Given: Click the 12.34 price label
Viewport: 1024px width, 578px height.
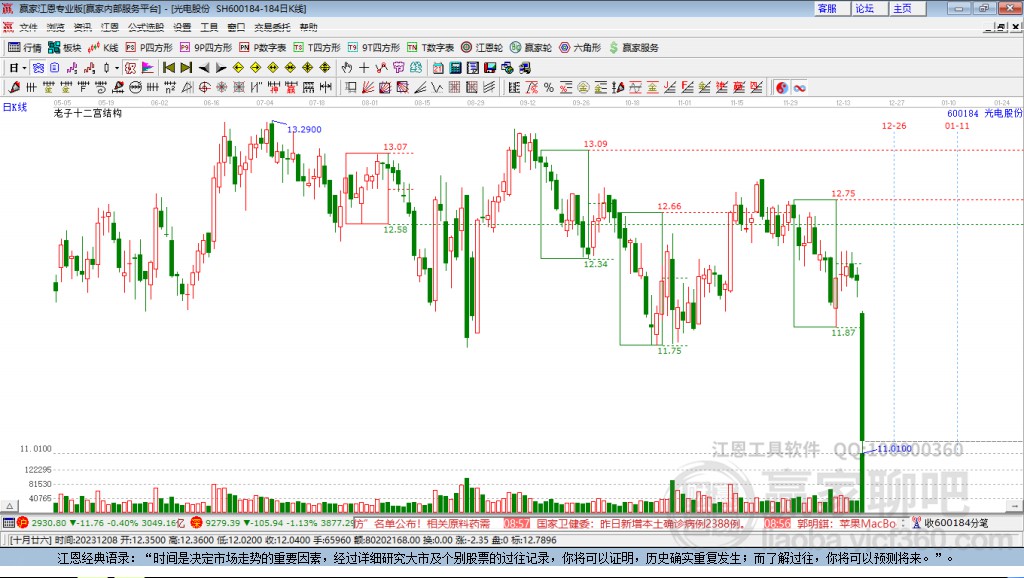Looking at the screenshot, I should pos(596,264).
